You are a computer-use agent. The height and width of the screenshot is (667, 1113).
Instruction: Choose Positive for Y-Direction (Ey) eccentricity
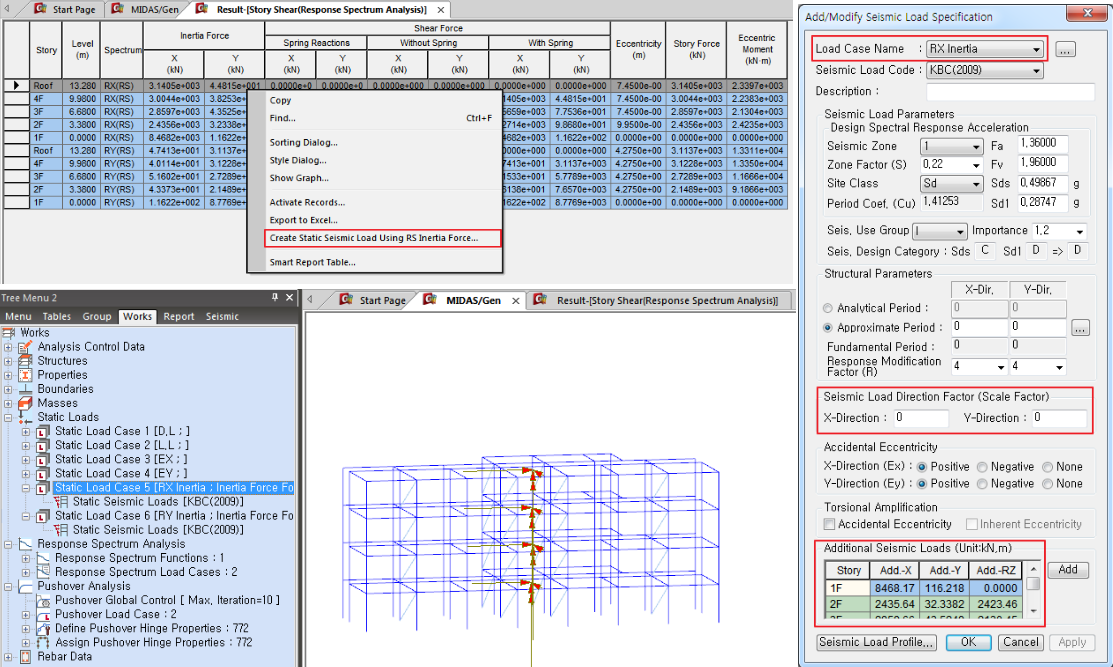point(921,484)
